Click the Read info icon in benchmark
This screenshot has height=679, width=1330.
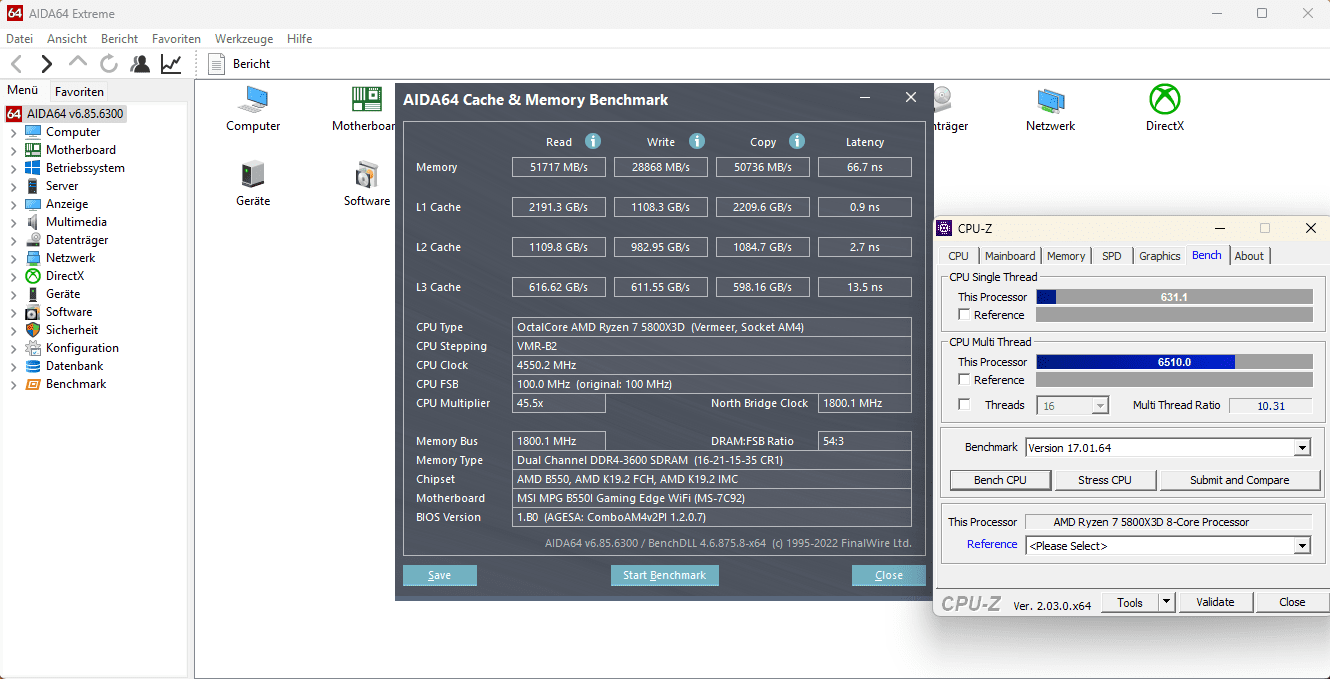593,141
